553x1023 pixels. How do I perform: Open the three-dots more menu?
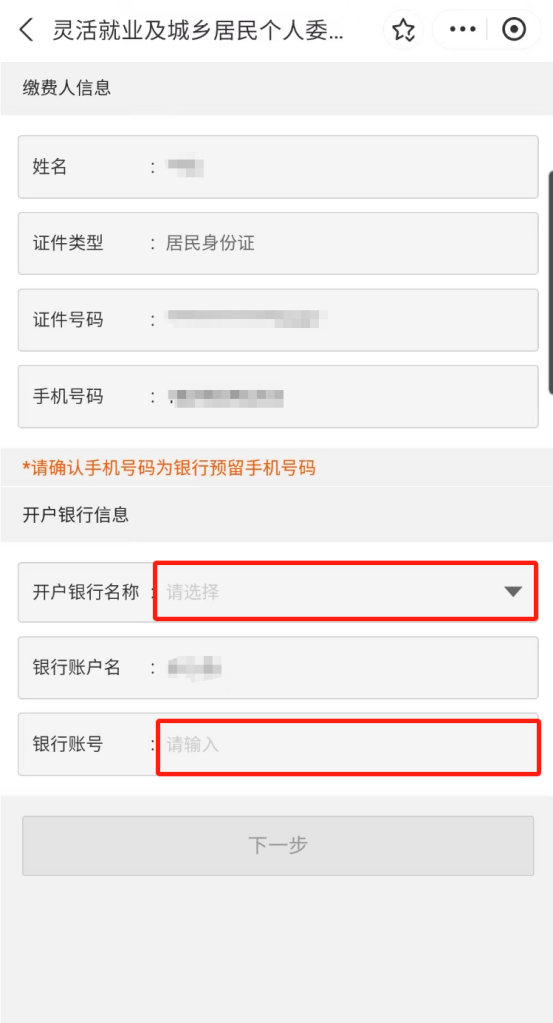(463, 30)
